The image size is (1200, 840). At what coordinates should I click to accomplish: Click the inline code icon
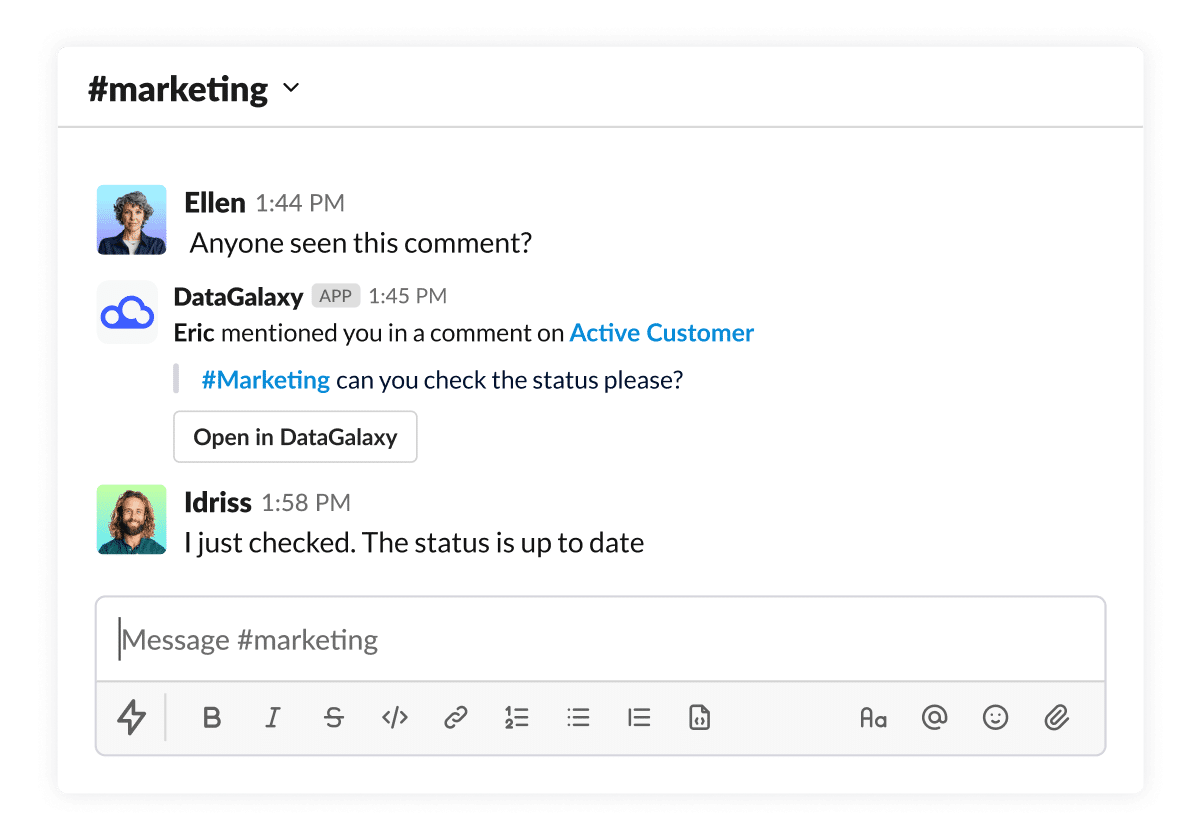(395, 718)
